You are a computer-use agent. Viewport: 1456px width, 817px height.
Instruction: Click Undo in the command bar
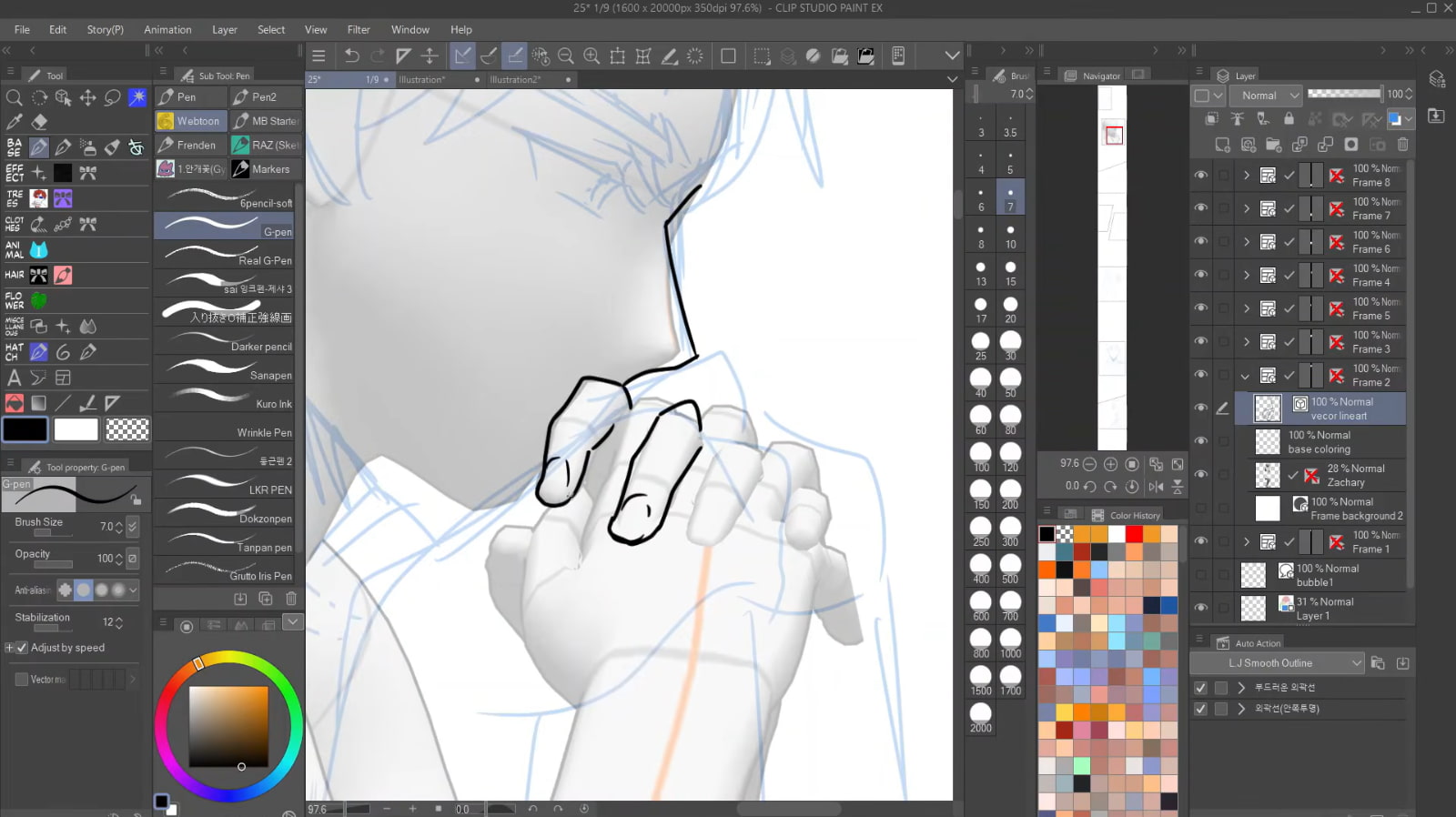coord(351,56)
